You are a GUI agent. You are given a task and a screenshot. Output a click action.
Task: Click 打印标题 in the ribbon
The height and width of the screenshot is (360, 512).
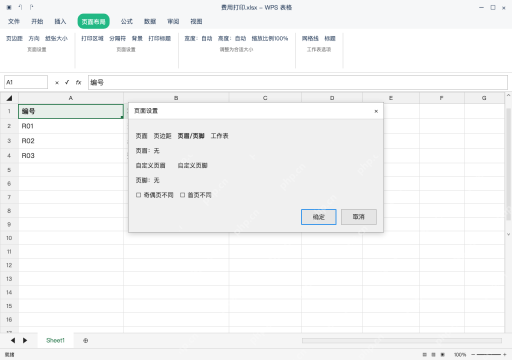160,38
